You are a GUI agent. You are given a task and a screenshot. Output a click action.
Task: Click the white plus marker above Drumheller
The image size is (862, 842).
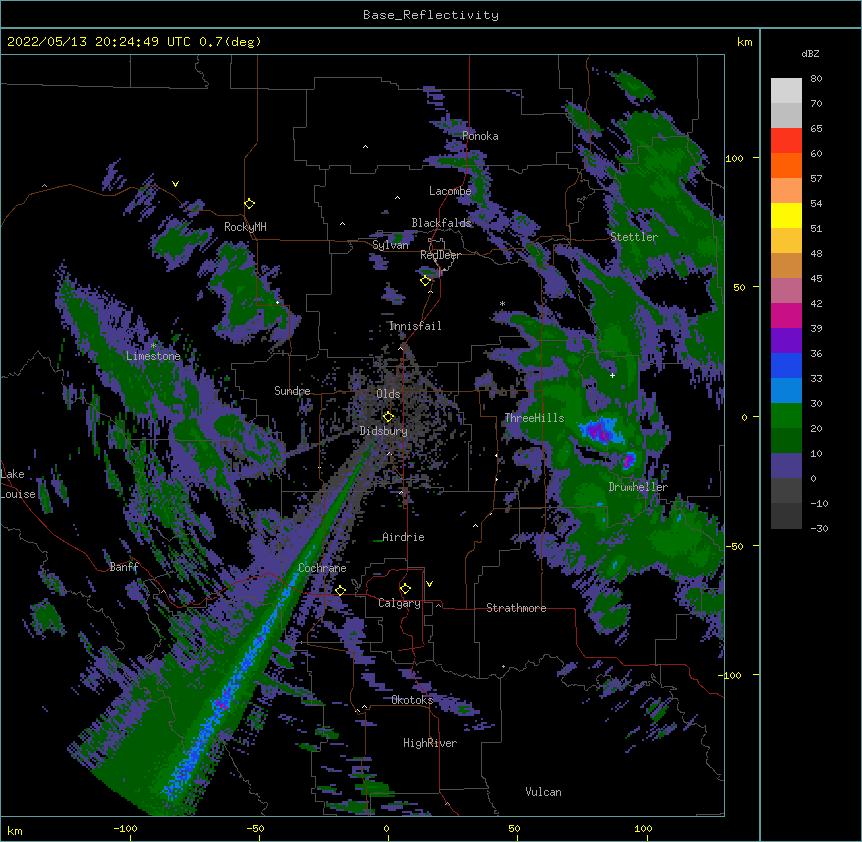(x=612, y=375)
